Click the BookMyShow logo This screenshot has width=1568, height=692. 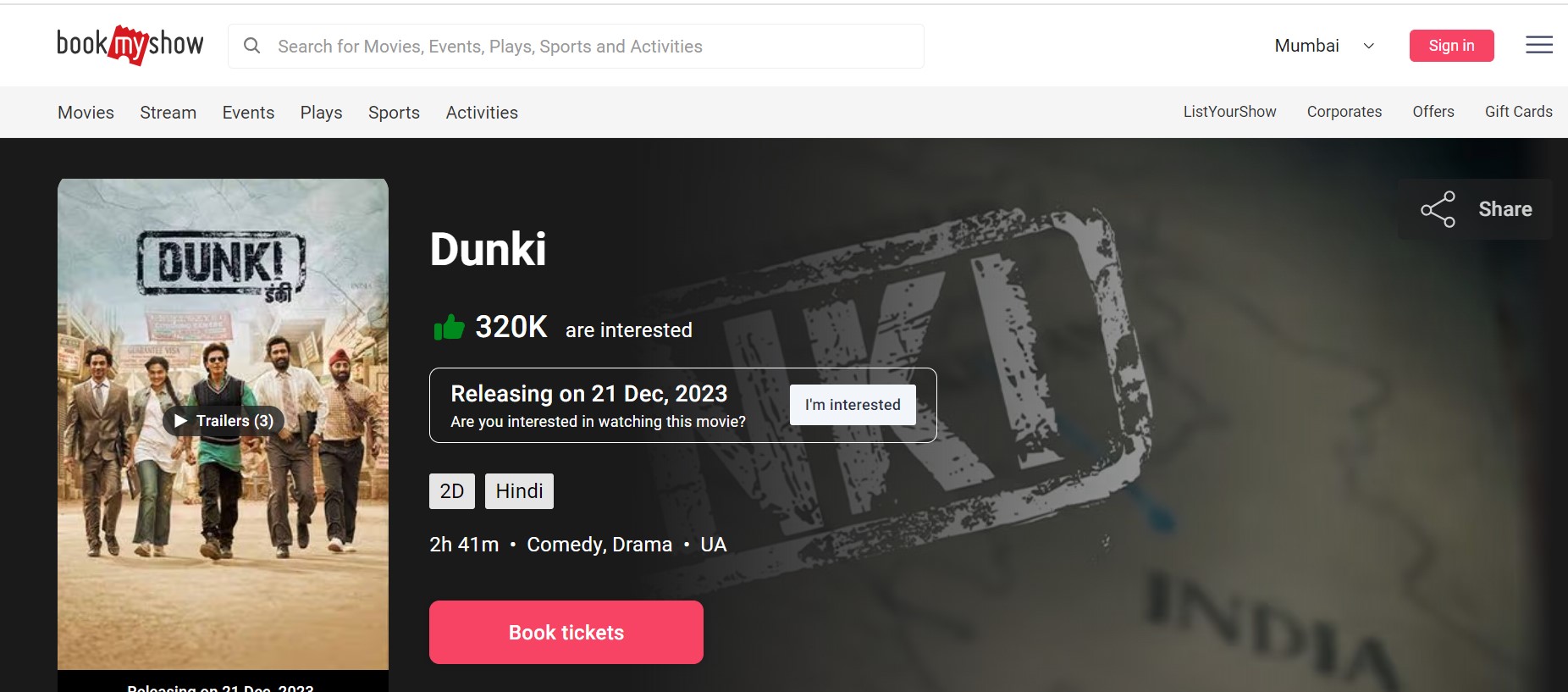tap(130, 45)
